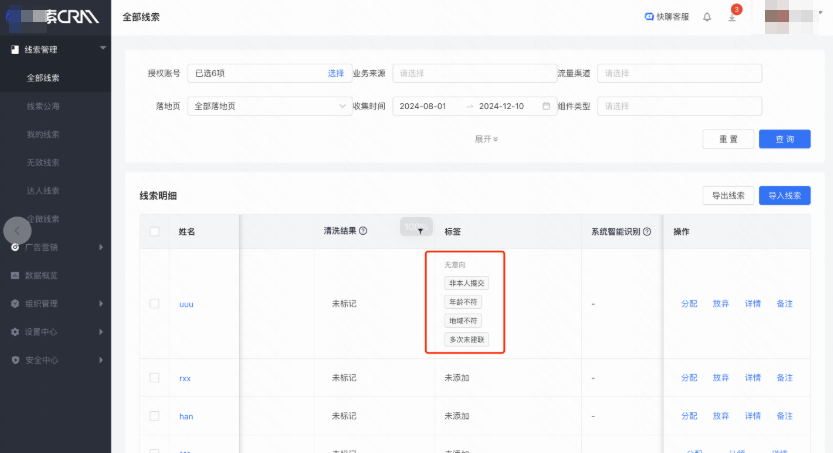Viewport: 833px width, 453px height.
Task: Go to 线索公海 in the sidebar
Action: tap(43, 106)
